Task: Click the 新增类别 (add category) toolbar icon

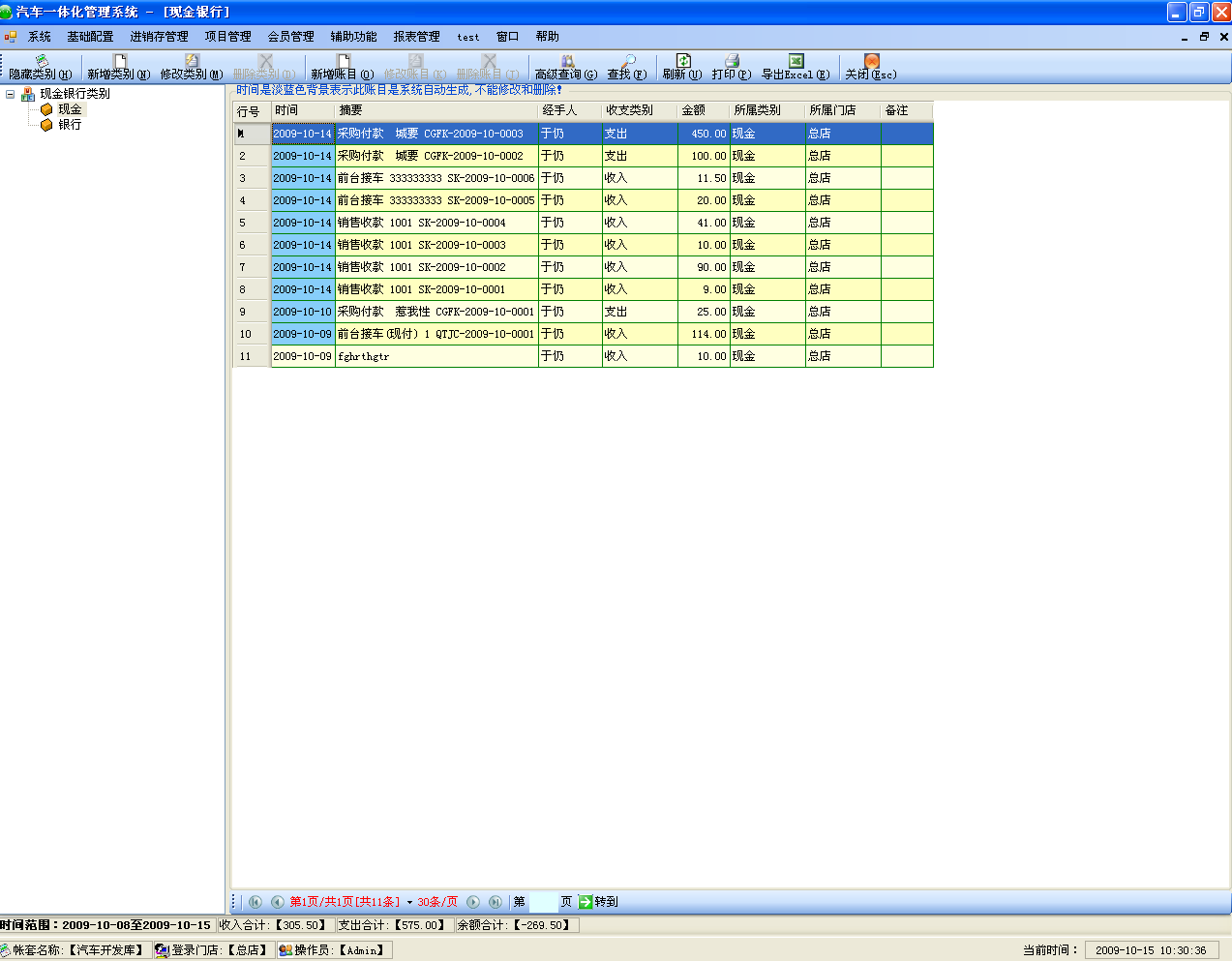Action: [120, 61]
